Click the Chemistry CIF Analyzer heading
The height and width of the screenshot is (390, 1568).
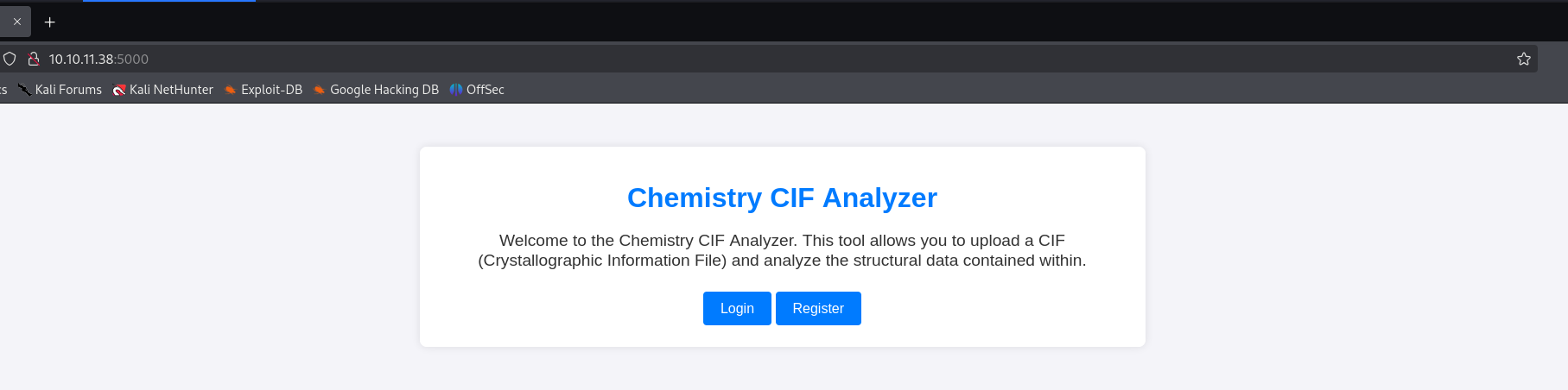coord(782,198)
